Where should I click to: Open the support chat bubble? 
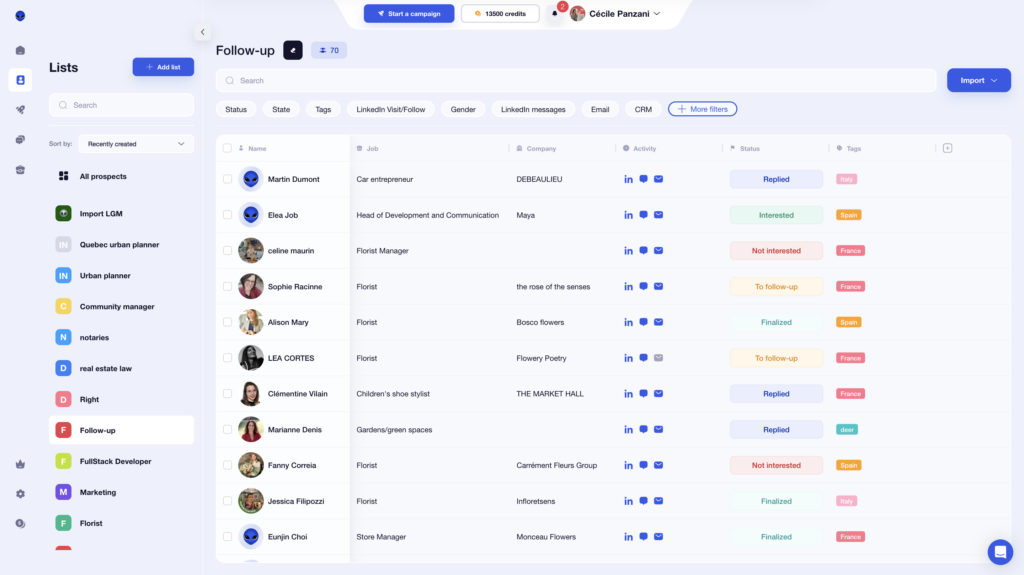click(1000, 552)
